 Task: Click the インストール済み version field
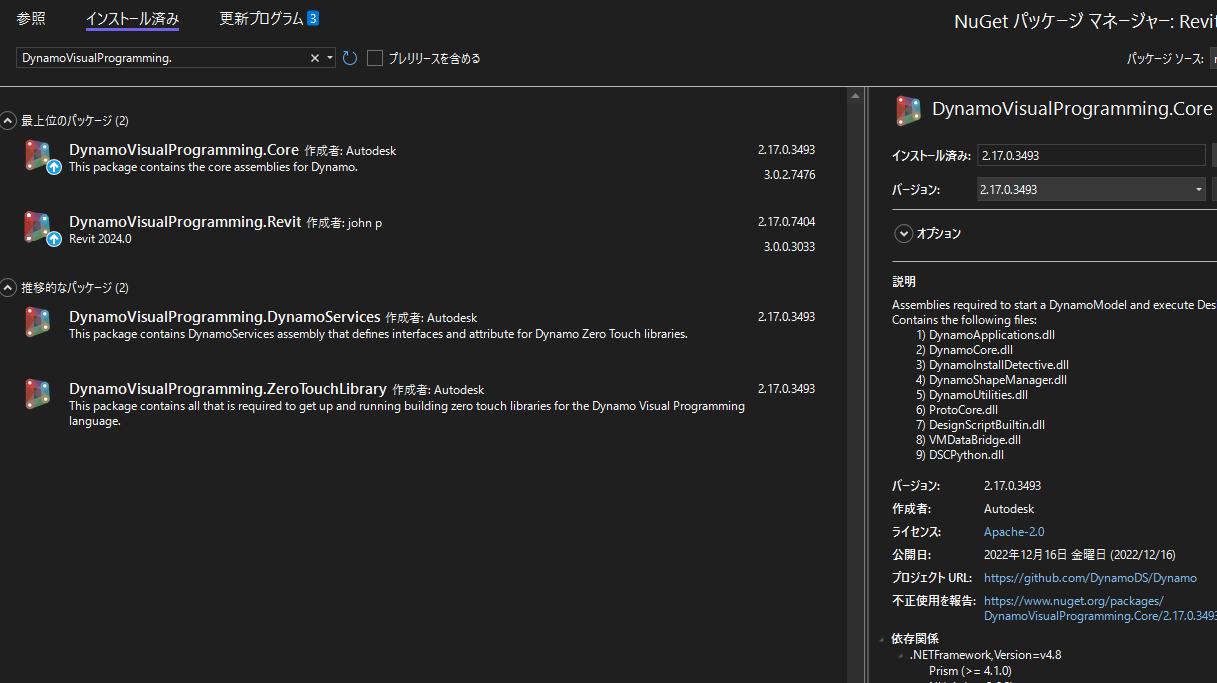(1092, 155)
